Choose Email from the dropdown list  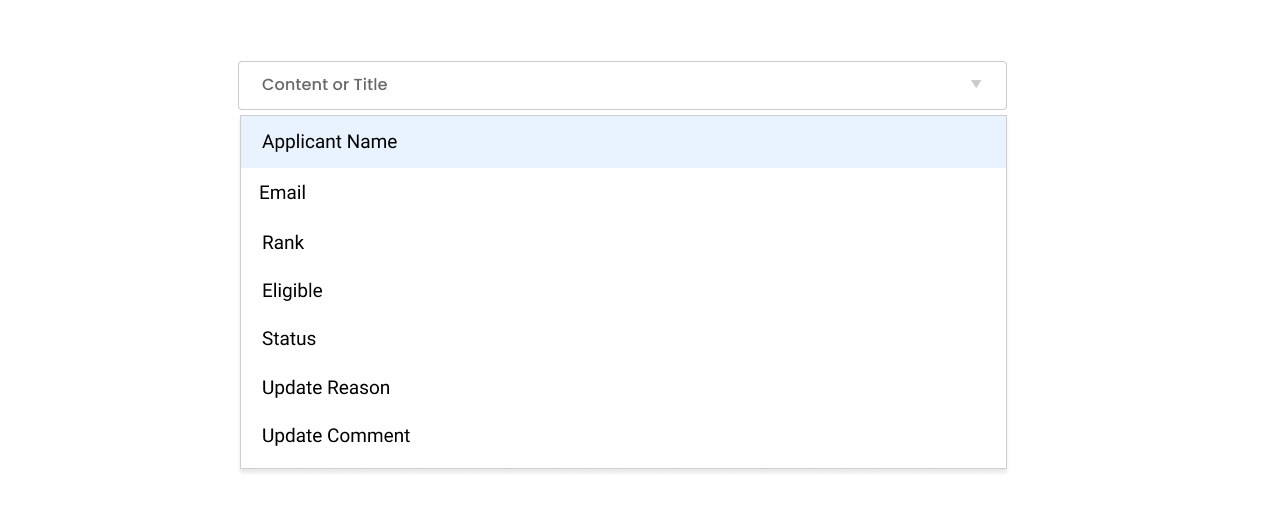coord(283,193)
